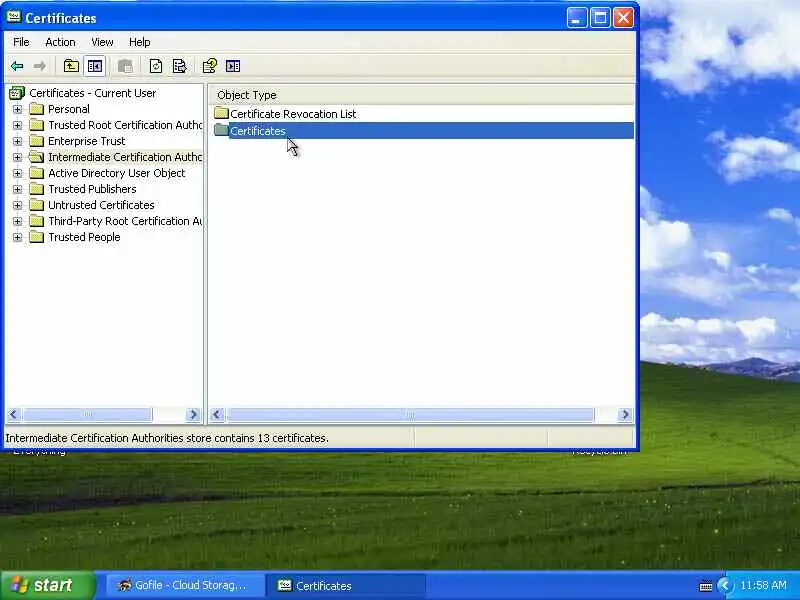Click the Forward arrow toolbar icon
The width and height of the screenshot is (800, 600).
click(39, 66)
